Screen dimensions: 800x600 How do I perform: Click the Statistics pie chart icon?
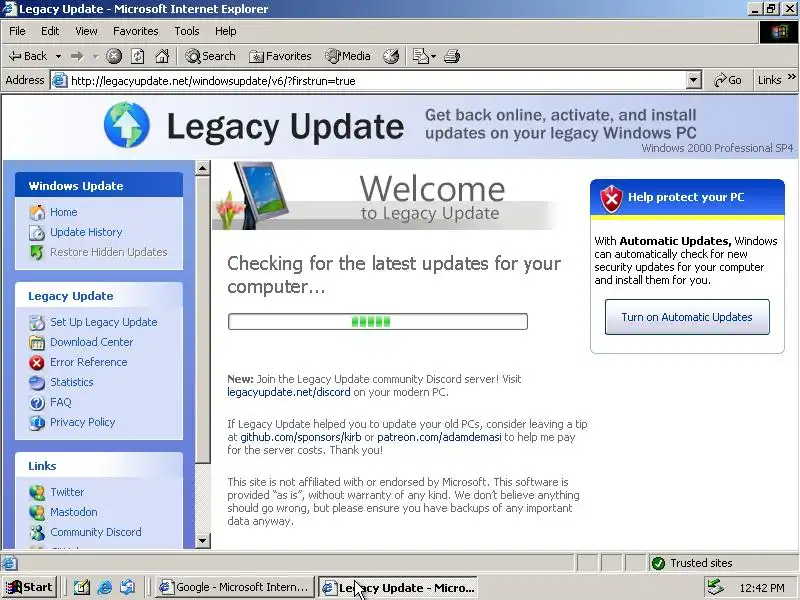[x=37, y=383]
